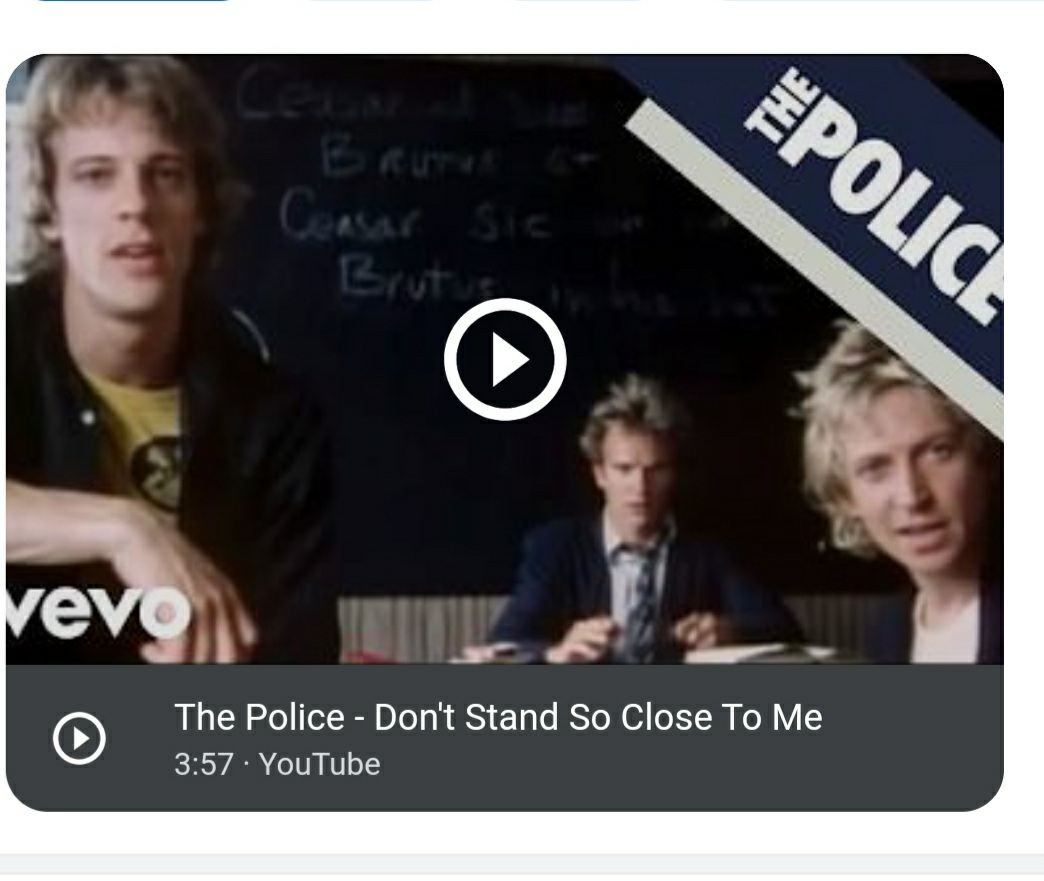Viewport: 1044px width, 881px height.
Task: Click the word Ceasar on the chalkboard
Action: (x=352, y=216)
